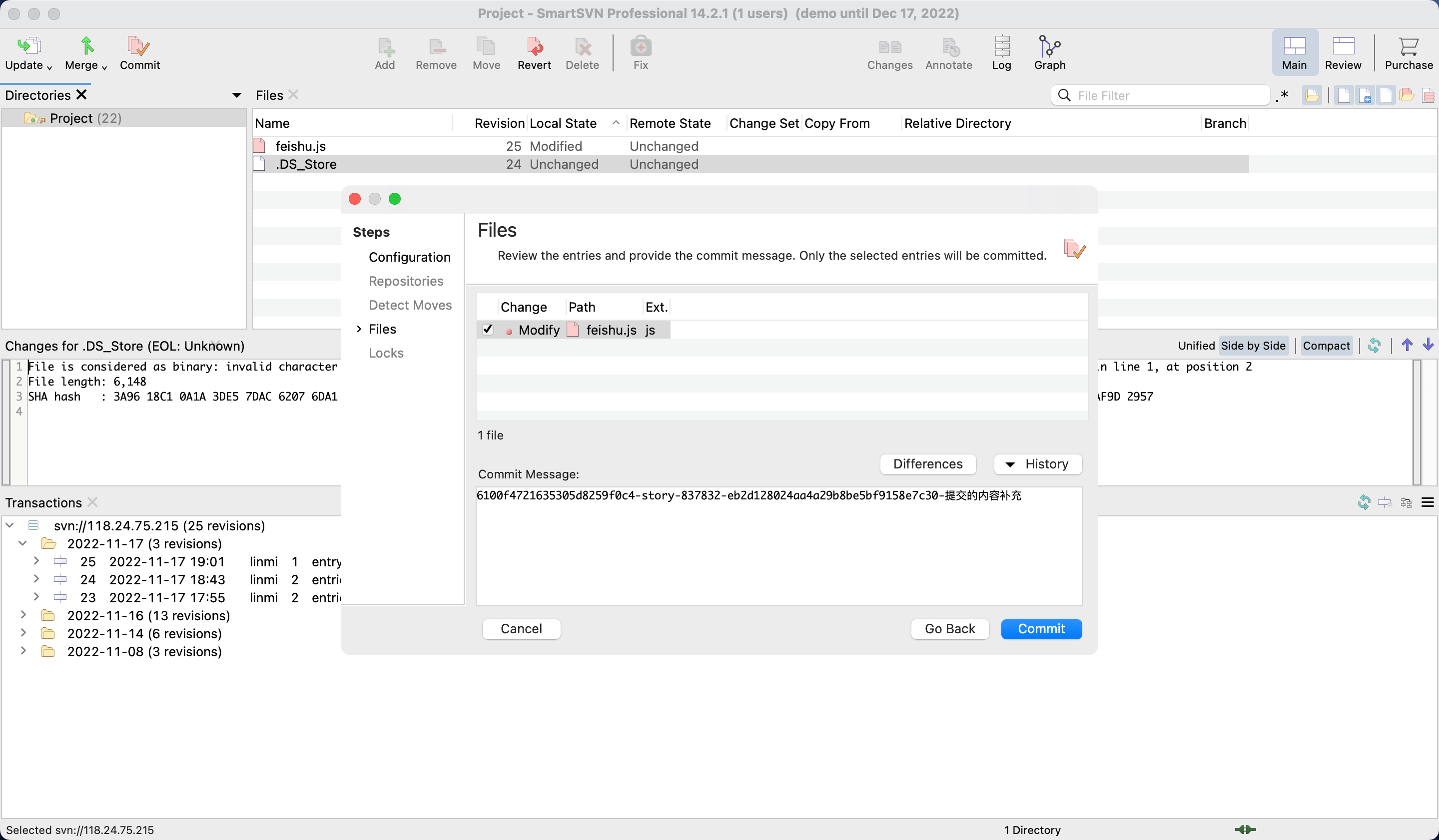Open the History commit message dropdown
1439x840 pixels.
(x=1037, y=464)
